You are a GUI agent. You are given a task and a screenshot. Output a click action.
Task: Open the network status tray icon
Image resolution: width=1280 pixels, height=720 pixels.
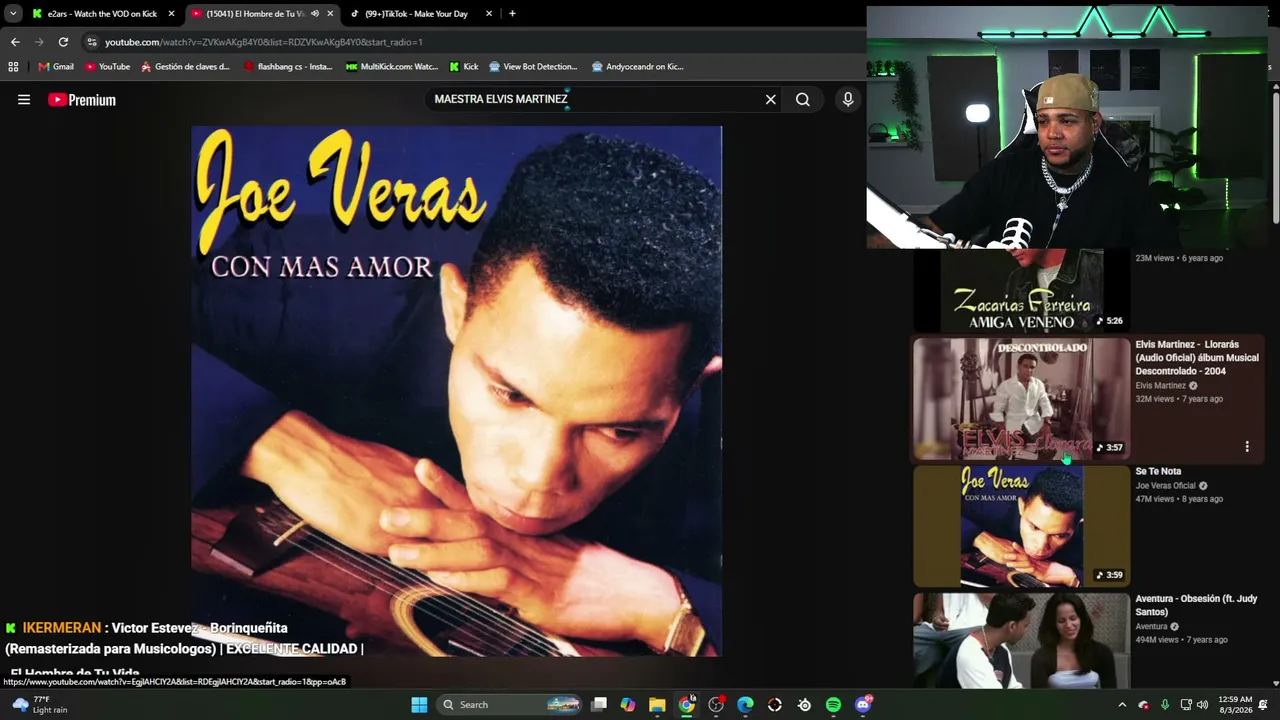[1185, 705]
